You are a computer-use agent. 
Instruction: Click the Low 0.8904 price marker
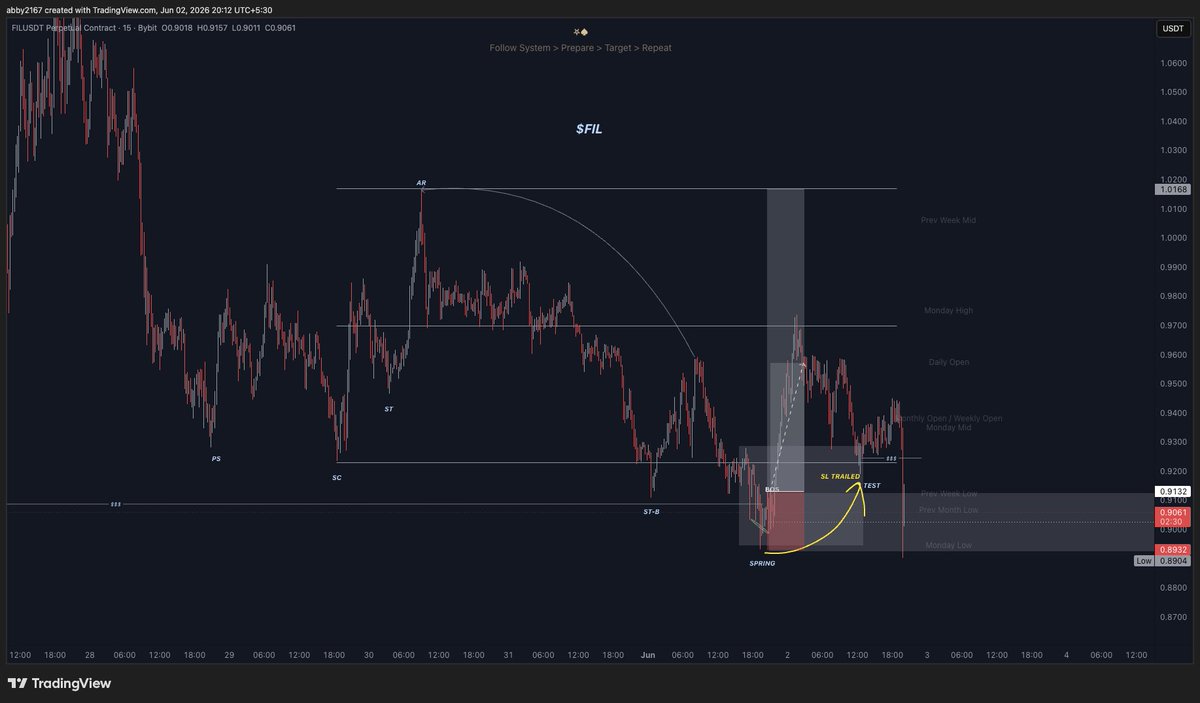click(1161, 561)
